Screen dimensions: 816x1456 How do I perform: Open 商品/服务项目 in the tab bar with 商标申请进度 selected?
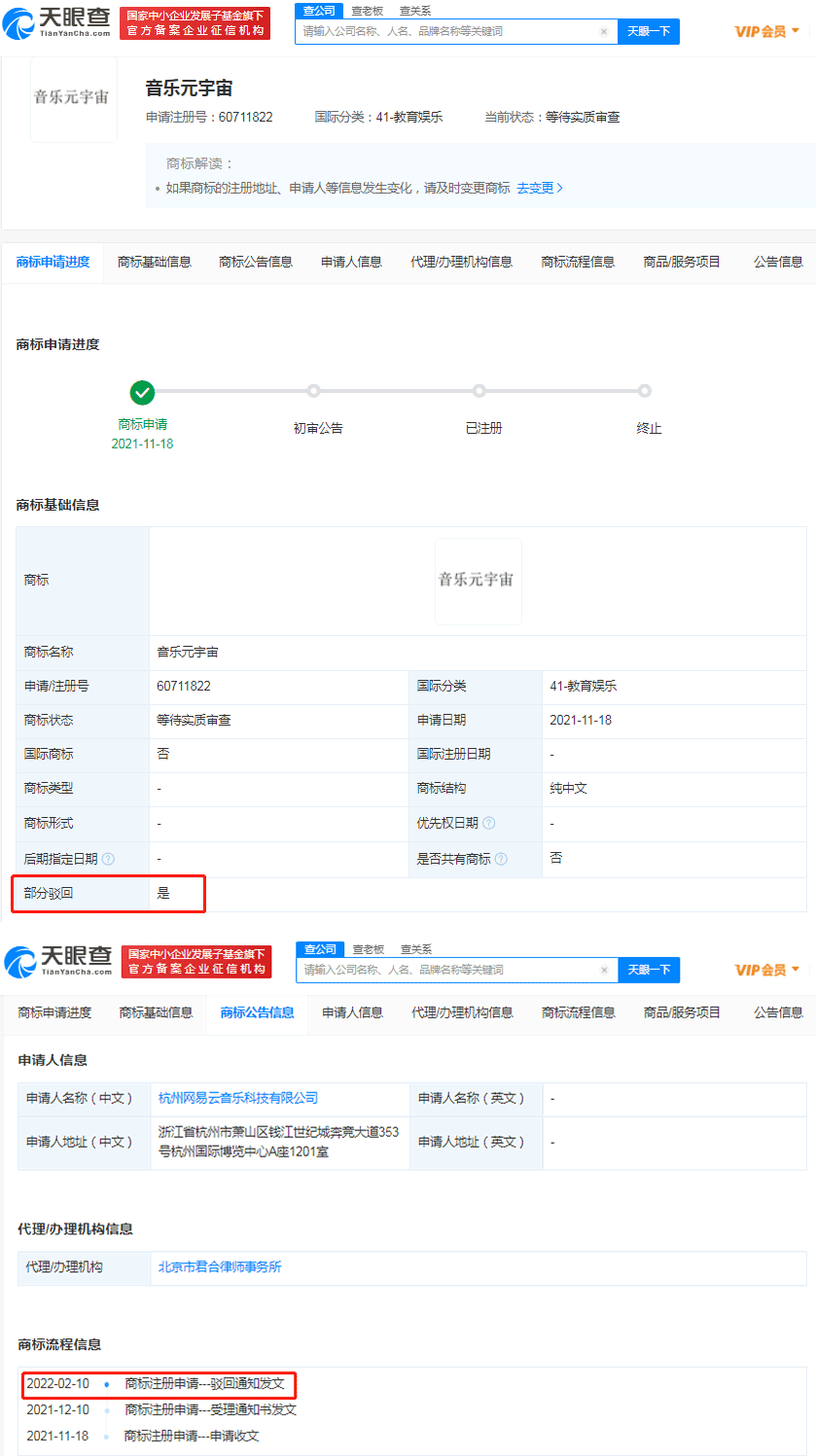pos(682,262)
